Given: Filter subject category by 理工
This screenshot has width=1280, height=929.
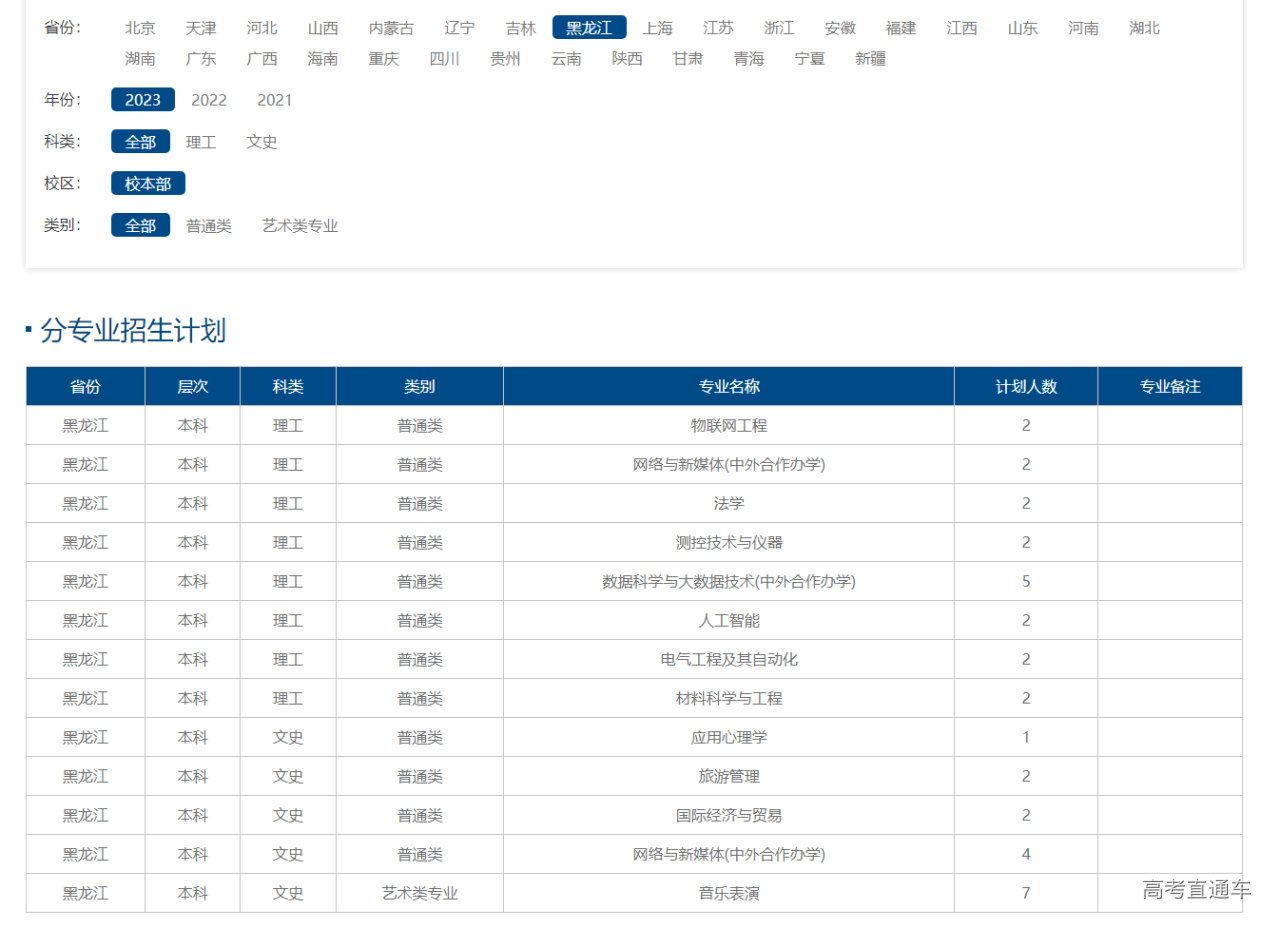Looking at the screenshot, I should click(x=201, y=142).
